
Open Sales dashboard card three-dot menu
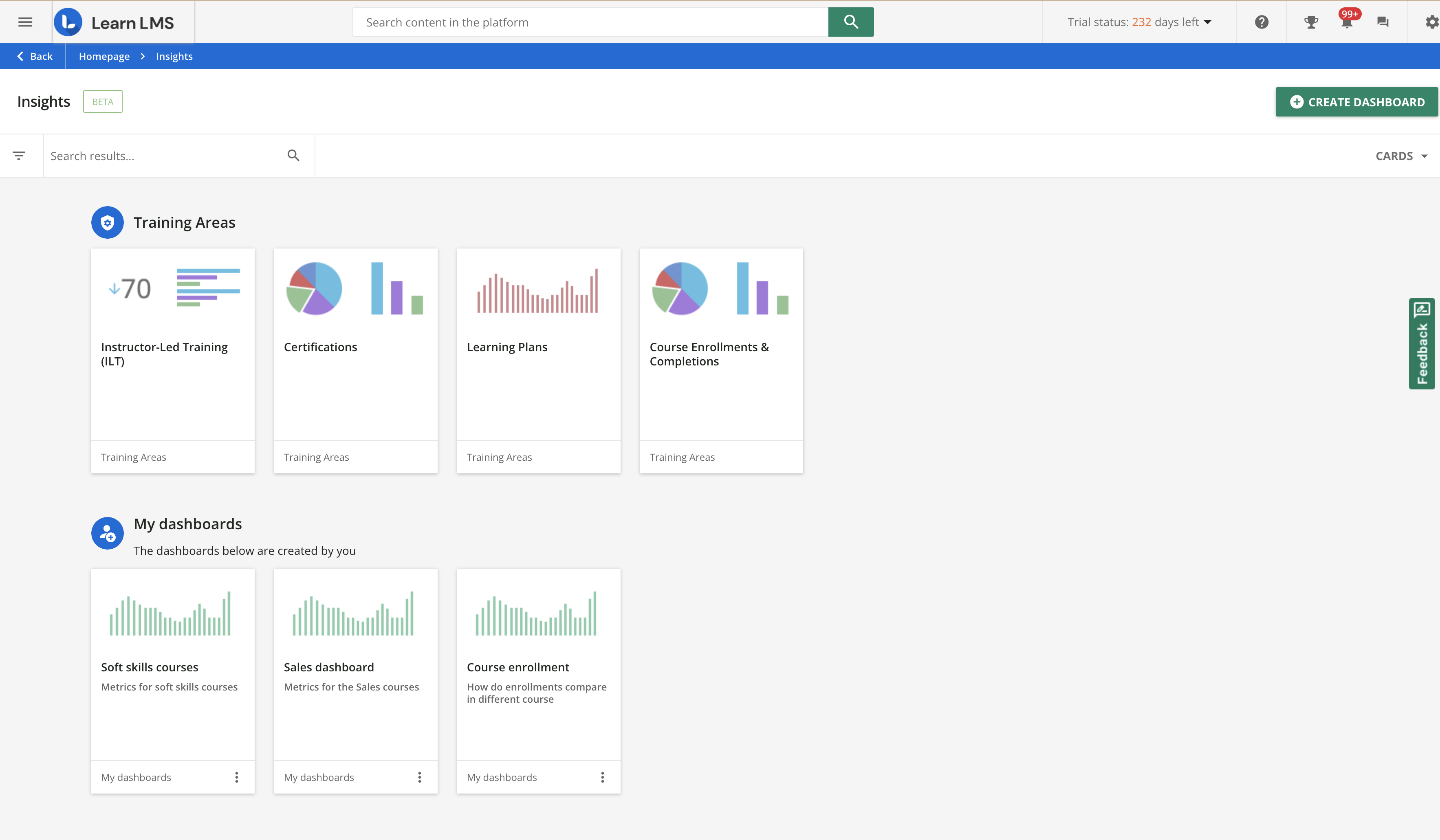[x=419, y=777]
